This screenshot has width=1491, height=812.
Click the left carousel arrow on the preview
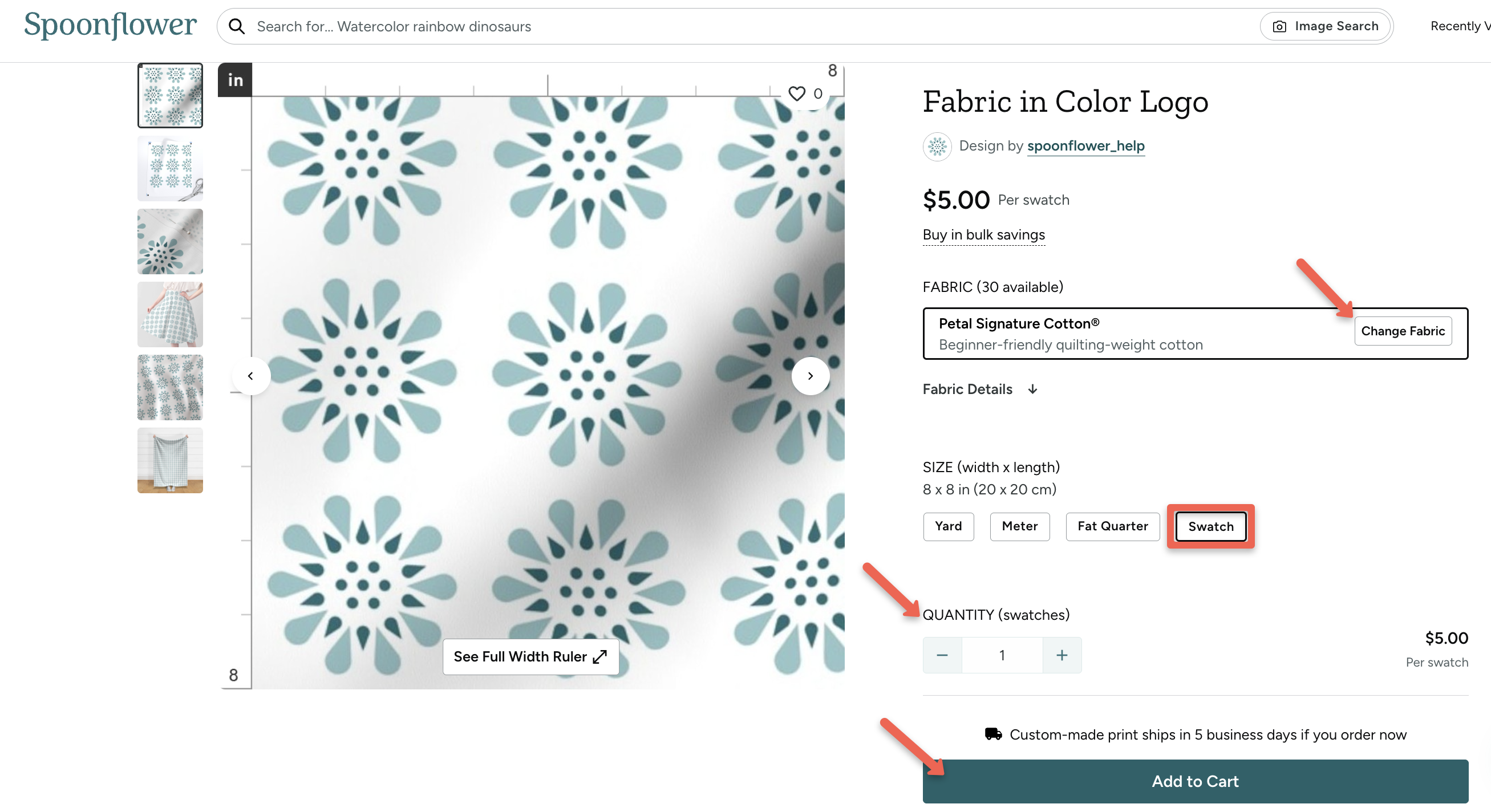pos(251,376)
